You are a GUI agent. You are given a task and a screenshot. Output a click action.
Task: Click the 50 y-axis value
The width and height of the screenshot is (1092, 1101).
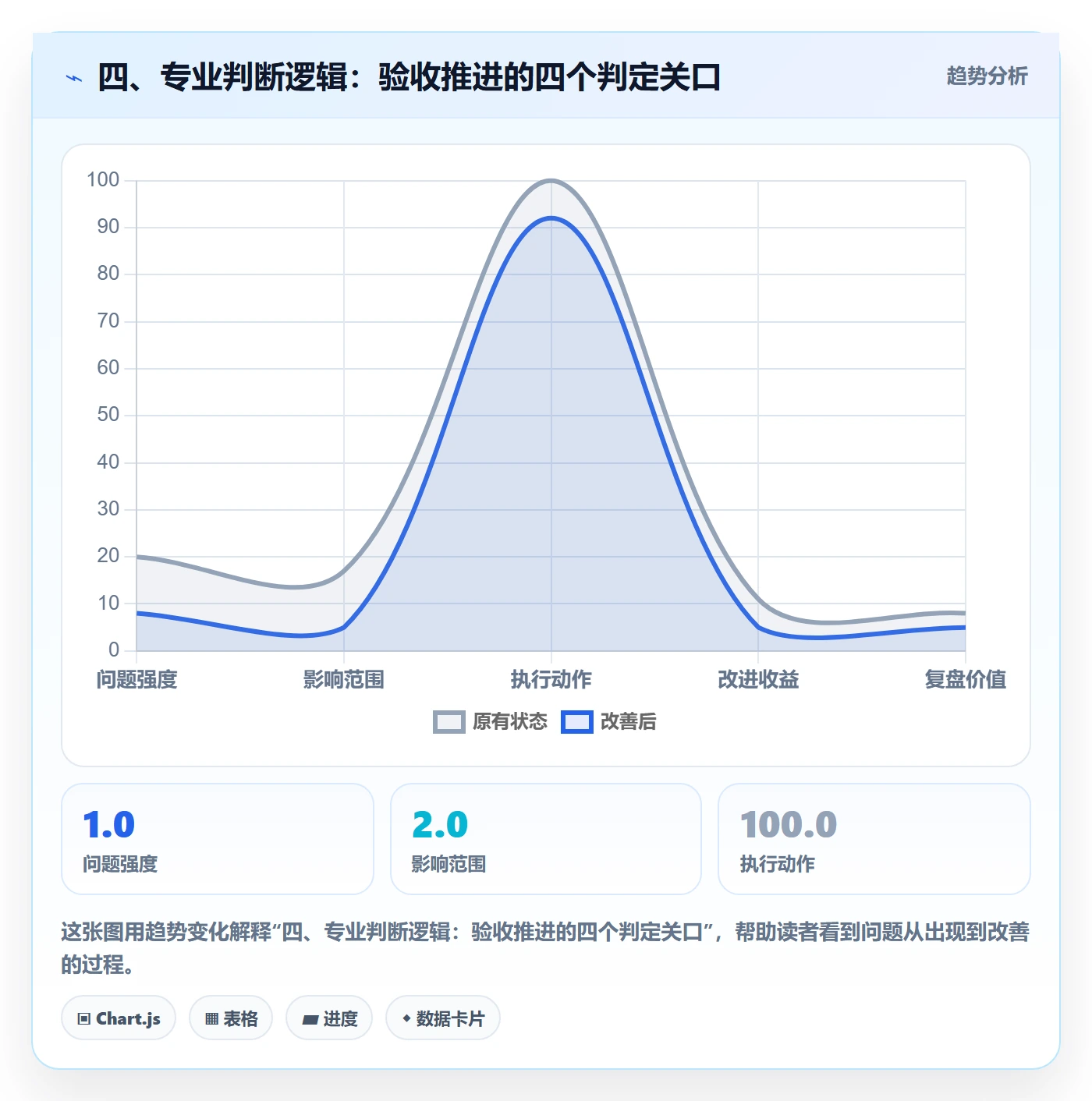[108, 415]
